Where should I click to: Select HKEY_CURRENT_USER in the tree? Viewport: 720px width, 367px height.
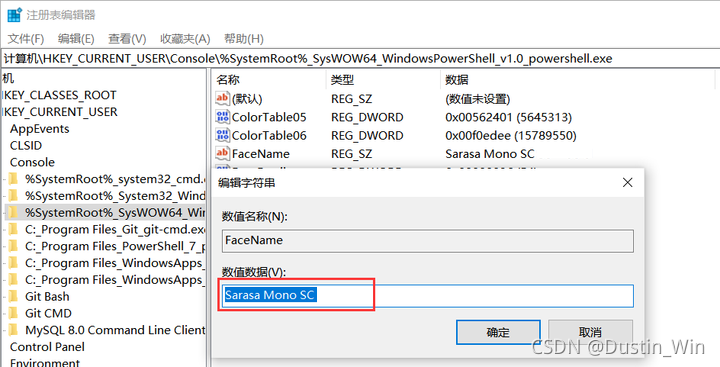(60, 112)
